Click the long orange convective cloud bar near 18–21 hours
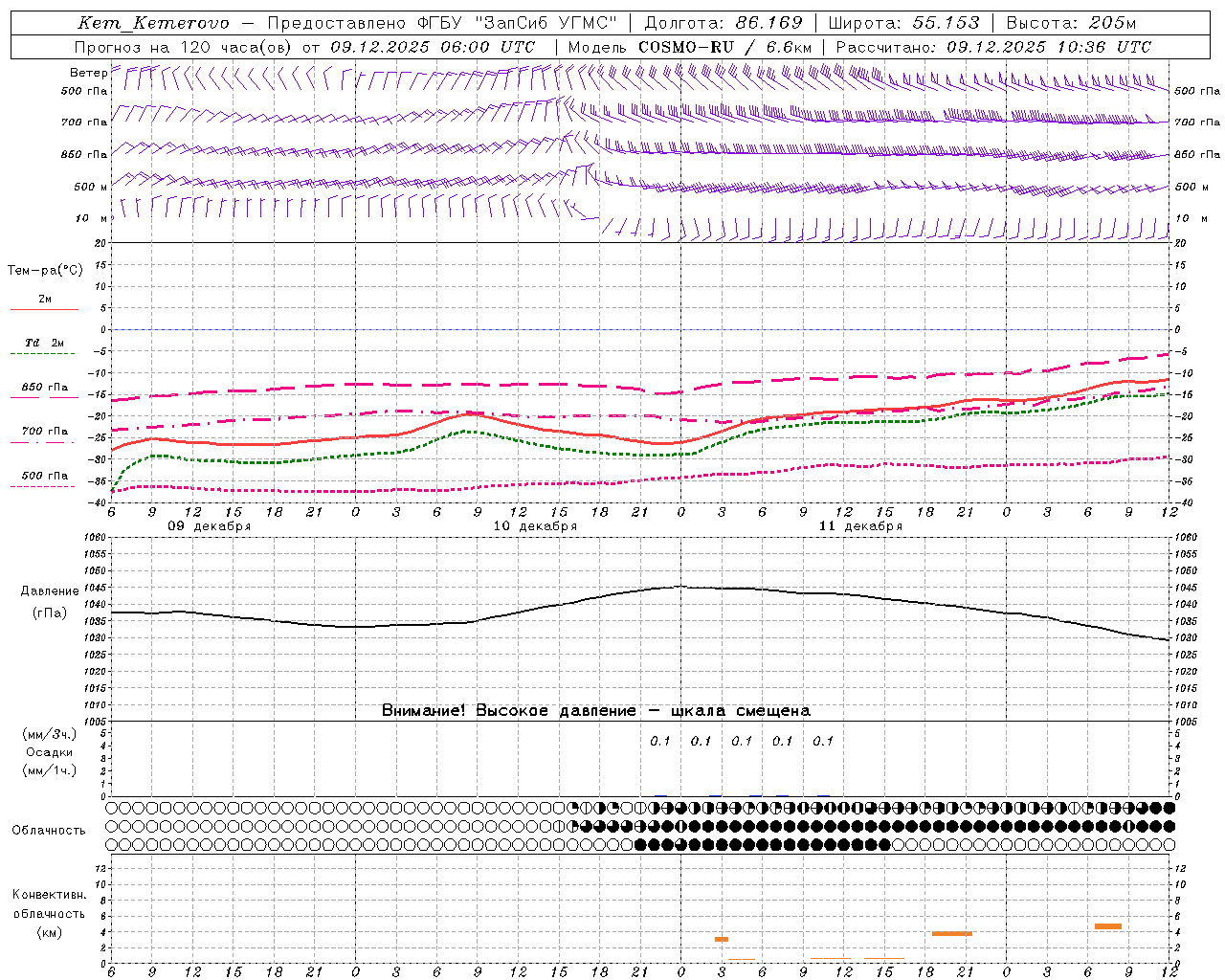 coord(952,933)
